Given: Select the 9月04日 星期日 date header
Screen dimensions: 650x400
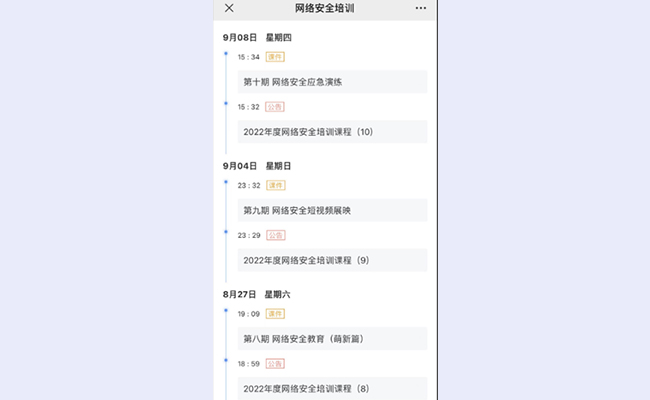Looking at the screenshot, I should pos(257,166).
